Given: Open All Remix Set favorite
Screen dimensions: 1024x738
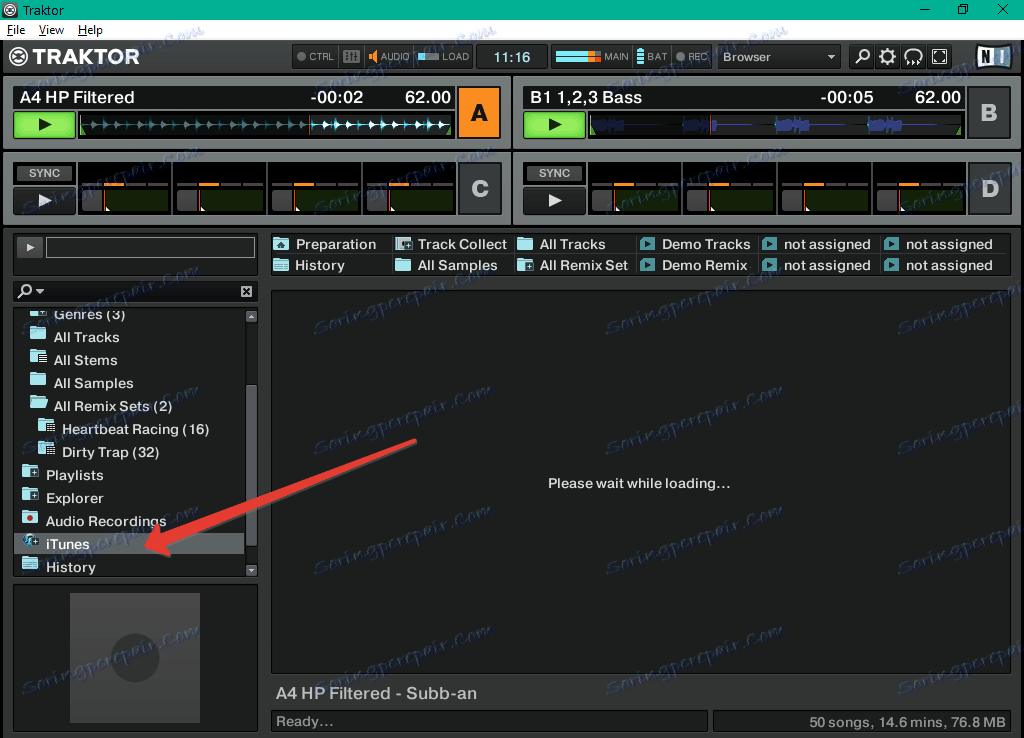Looking at the screenshot, I should click(573, 265).
